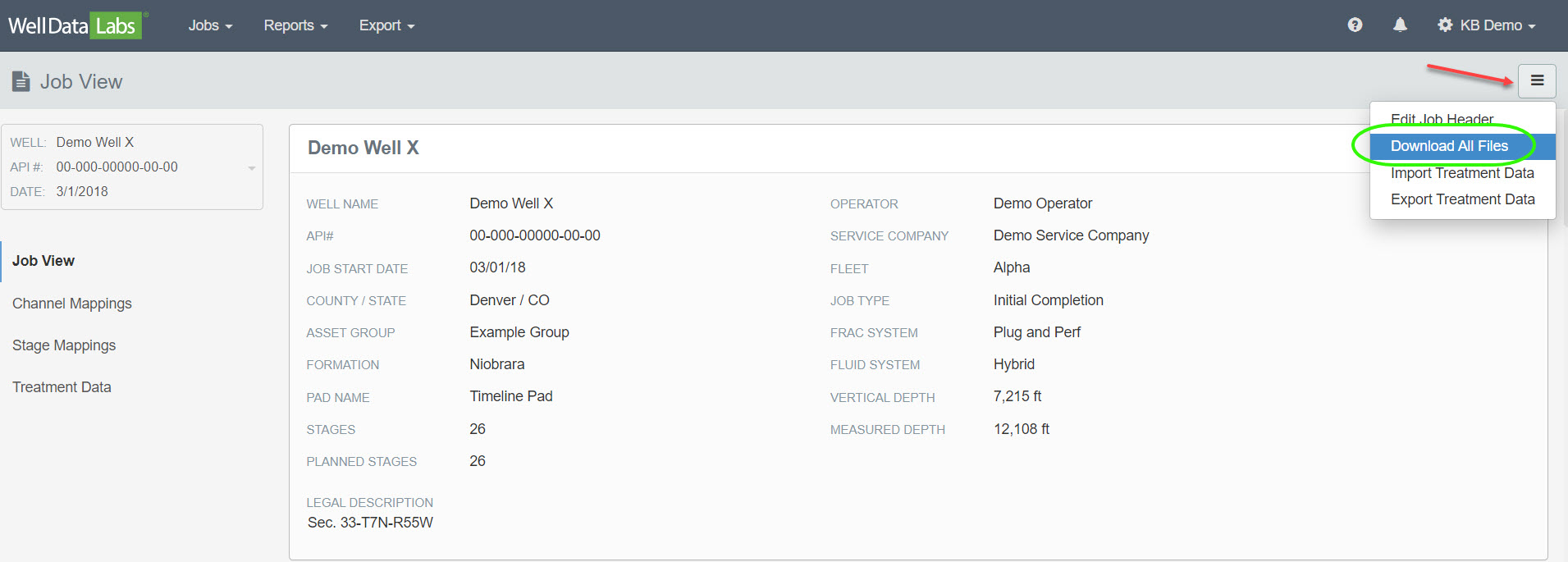Open Channel Mappings in sidebar
The height and width of the screenshot is (562, 1568).
click(x=72, y=304)
